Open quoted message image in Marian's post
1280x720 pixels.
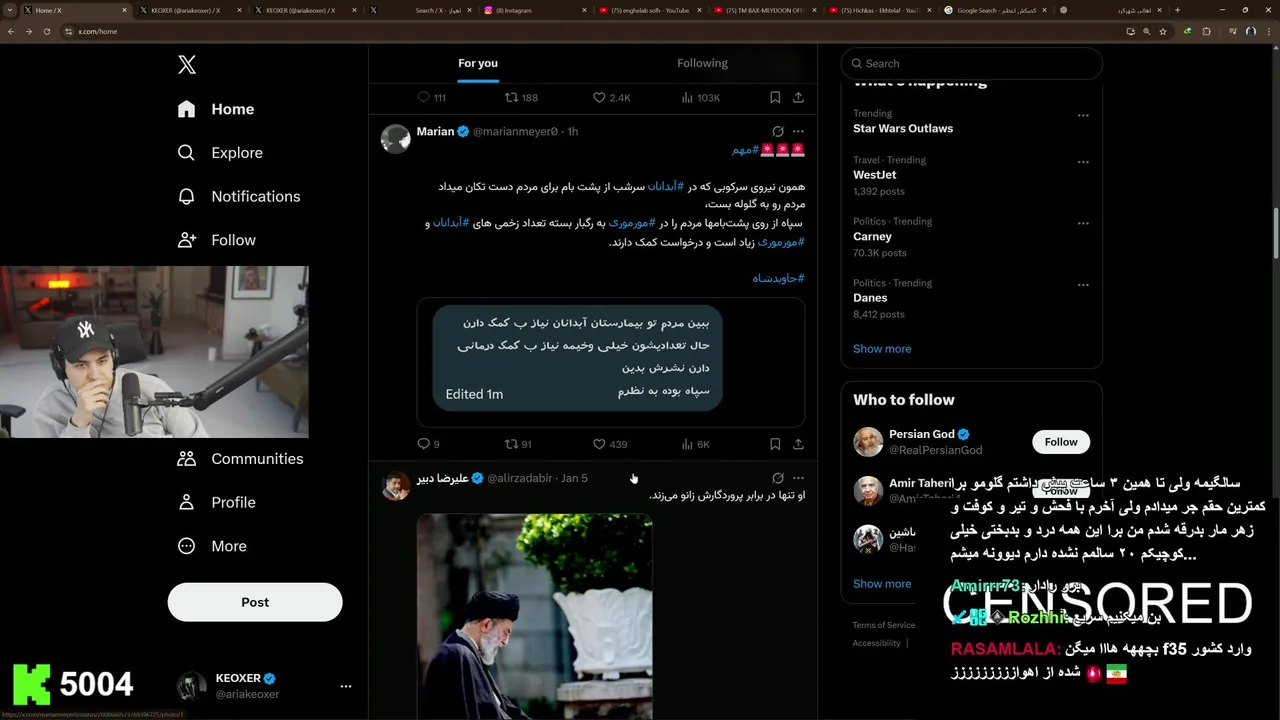[x=611, y=362]
